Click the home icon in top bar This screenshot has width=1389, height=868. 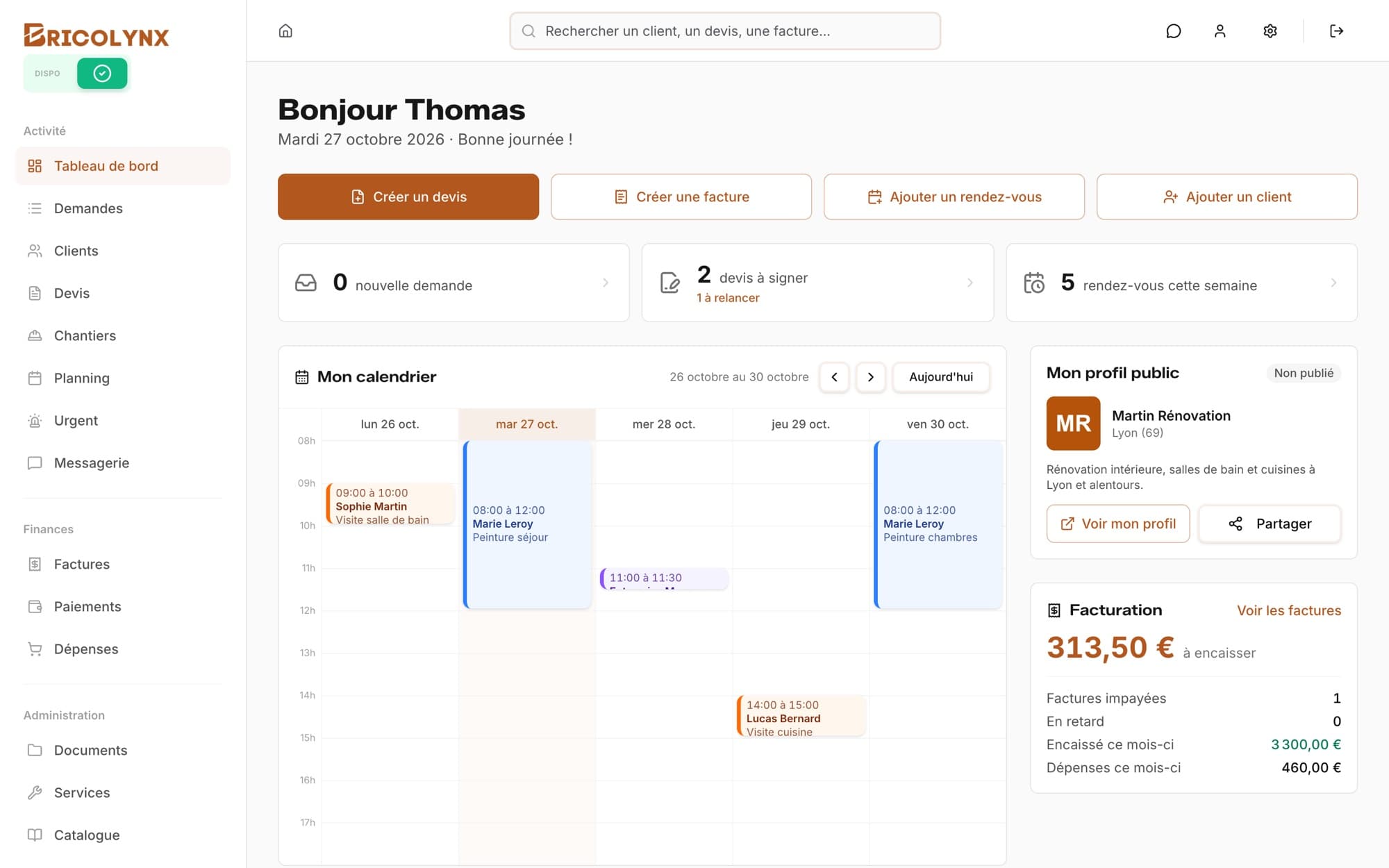285,31
